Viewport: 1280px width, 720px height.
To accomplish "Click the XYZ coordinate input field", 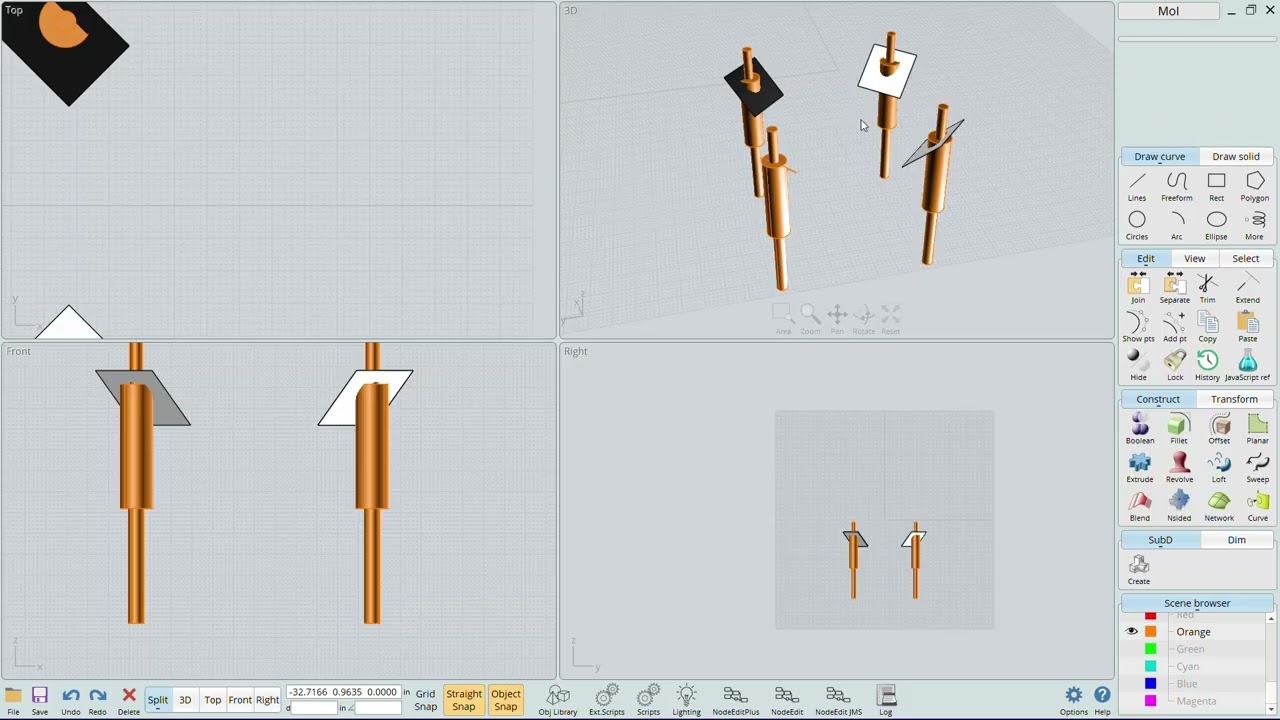I will click(343, 692).
